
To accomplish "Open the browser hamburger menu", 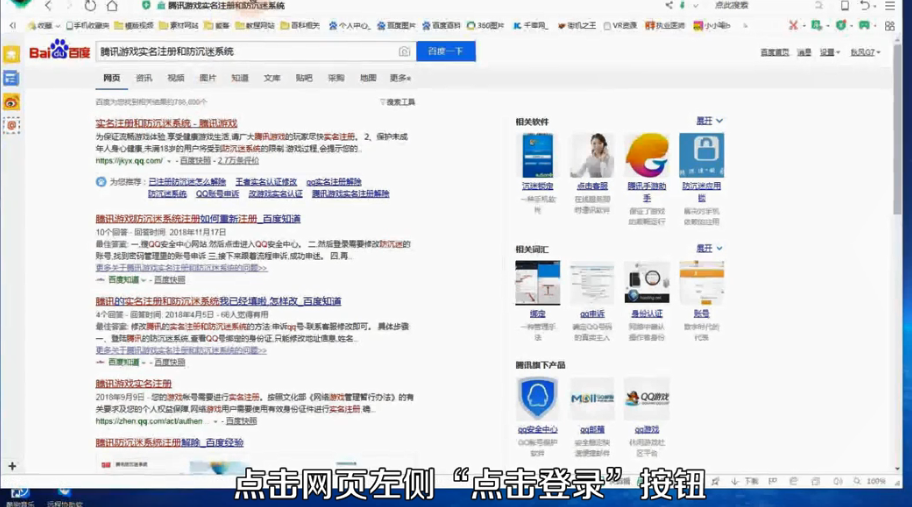I will coord(890,6).
